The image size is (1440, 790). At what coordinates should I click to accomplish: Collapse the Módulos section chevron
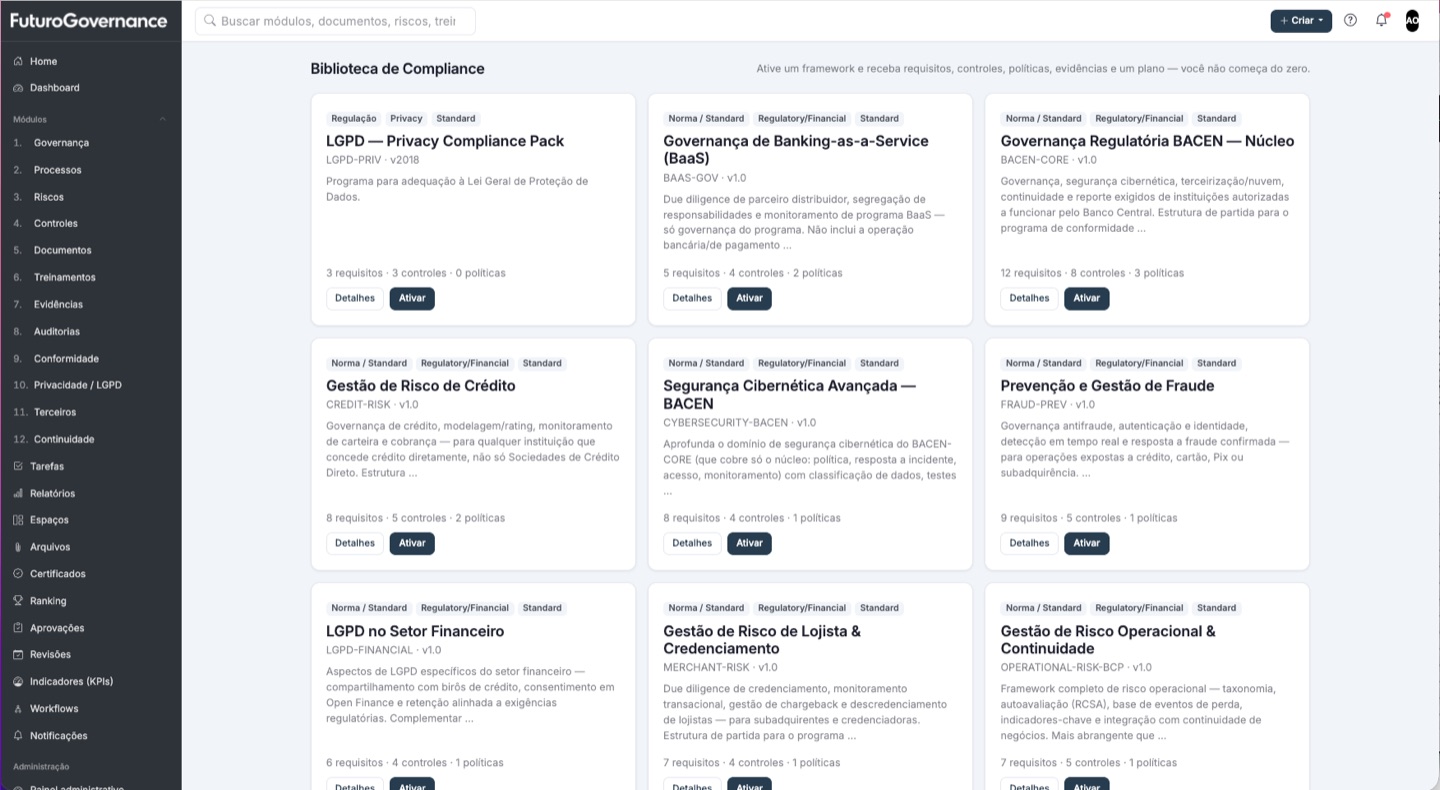[163, 119]
